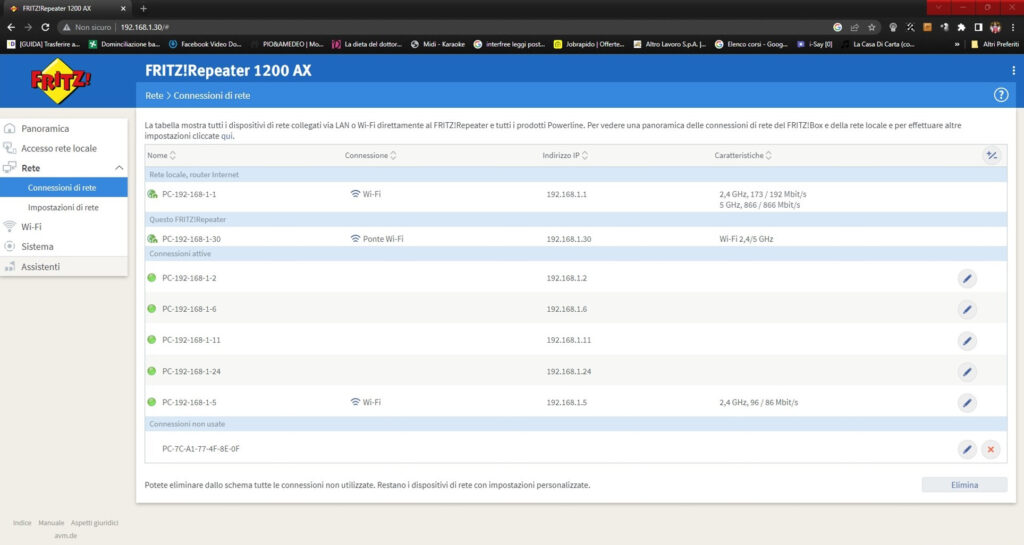The height and width of the screenshot is (545, 1024).
Task: Click the 2,4 GHz, 96 / 86 Mbit/s text
Action: click(x=759, y=403)
